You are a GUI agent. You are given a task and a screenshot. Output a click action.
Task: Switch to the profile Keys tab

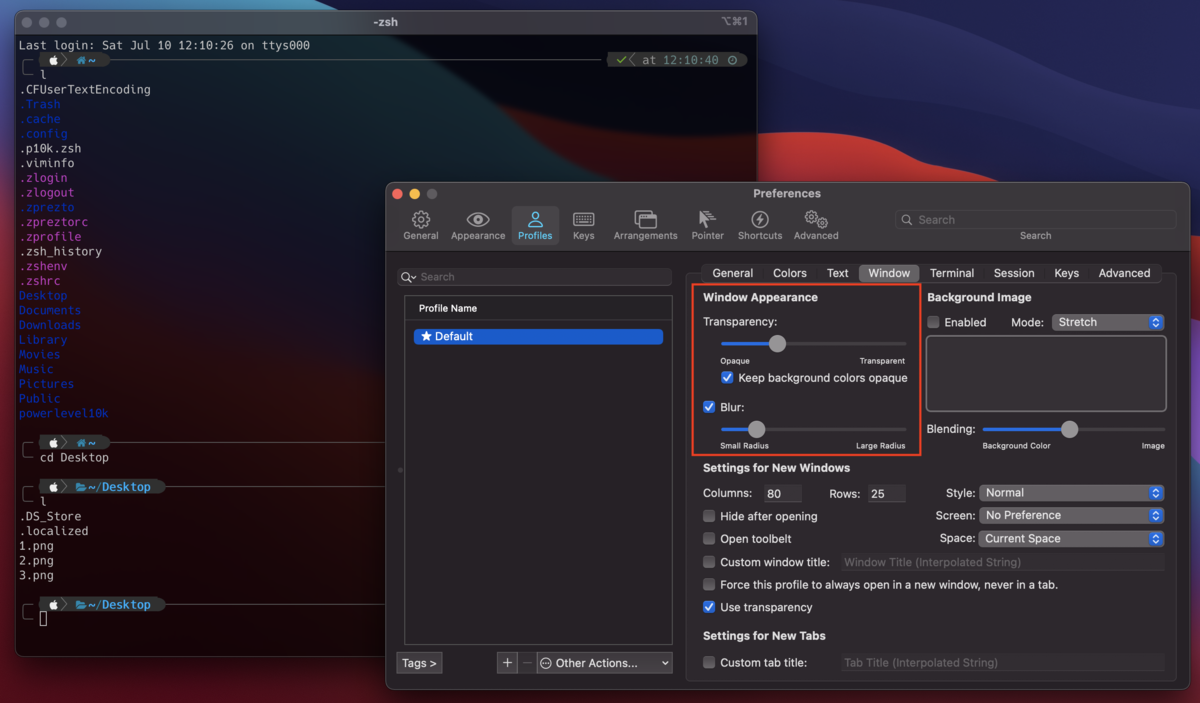click(x=1067, y=273)
